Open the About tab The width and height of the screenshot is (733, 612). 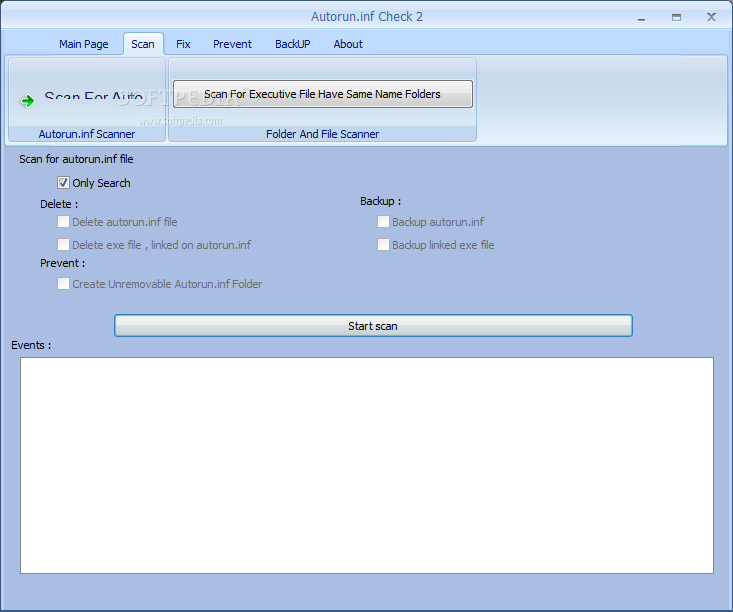(348, 44)
